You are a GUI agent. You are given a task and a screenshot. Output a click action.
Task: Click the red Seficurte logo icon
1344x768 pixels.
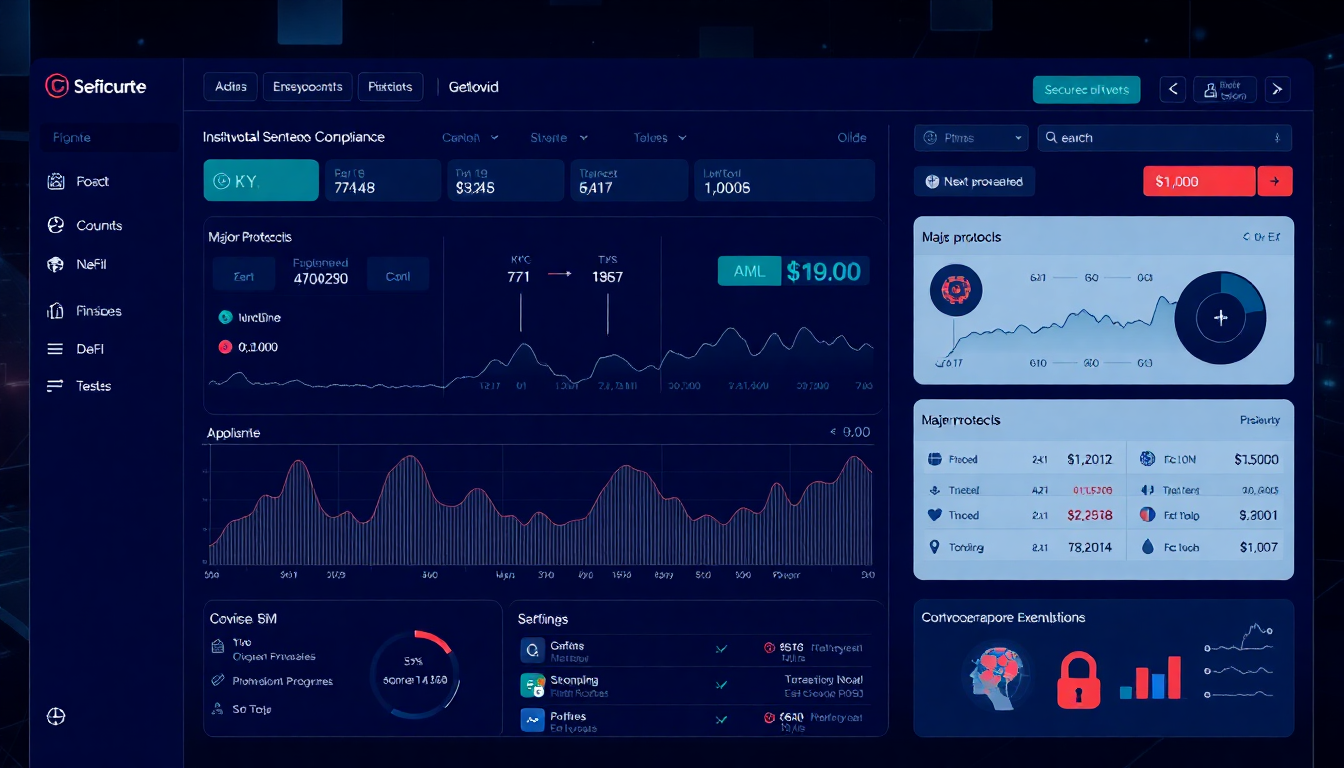tap(56, 87)
